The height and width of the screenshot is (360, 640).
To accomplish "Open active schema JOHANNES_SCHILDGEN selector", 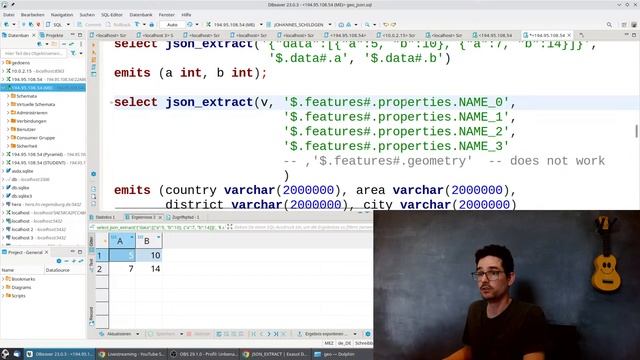I will click(299, 24).
